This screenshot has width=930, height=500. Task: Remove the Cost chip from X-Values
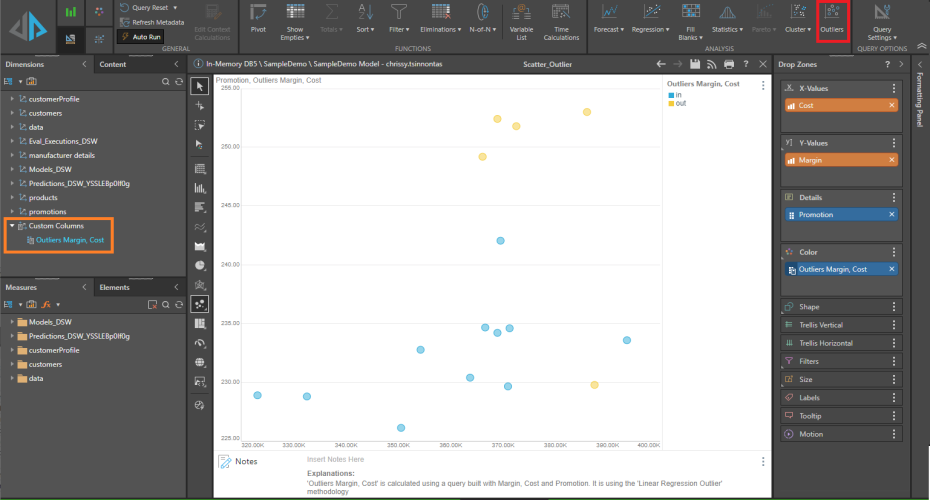click(x=893, y=105)
